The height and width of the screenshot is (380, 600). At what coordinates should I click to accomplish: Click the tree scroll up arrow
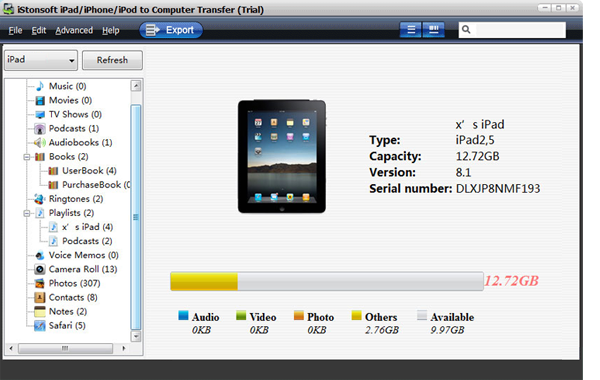(136, 86)
